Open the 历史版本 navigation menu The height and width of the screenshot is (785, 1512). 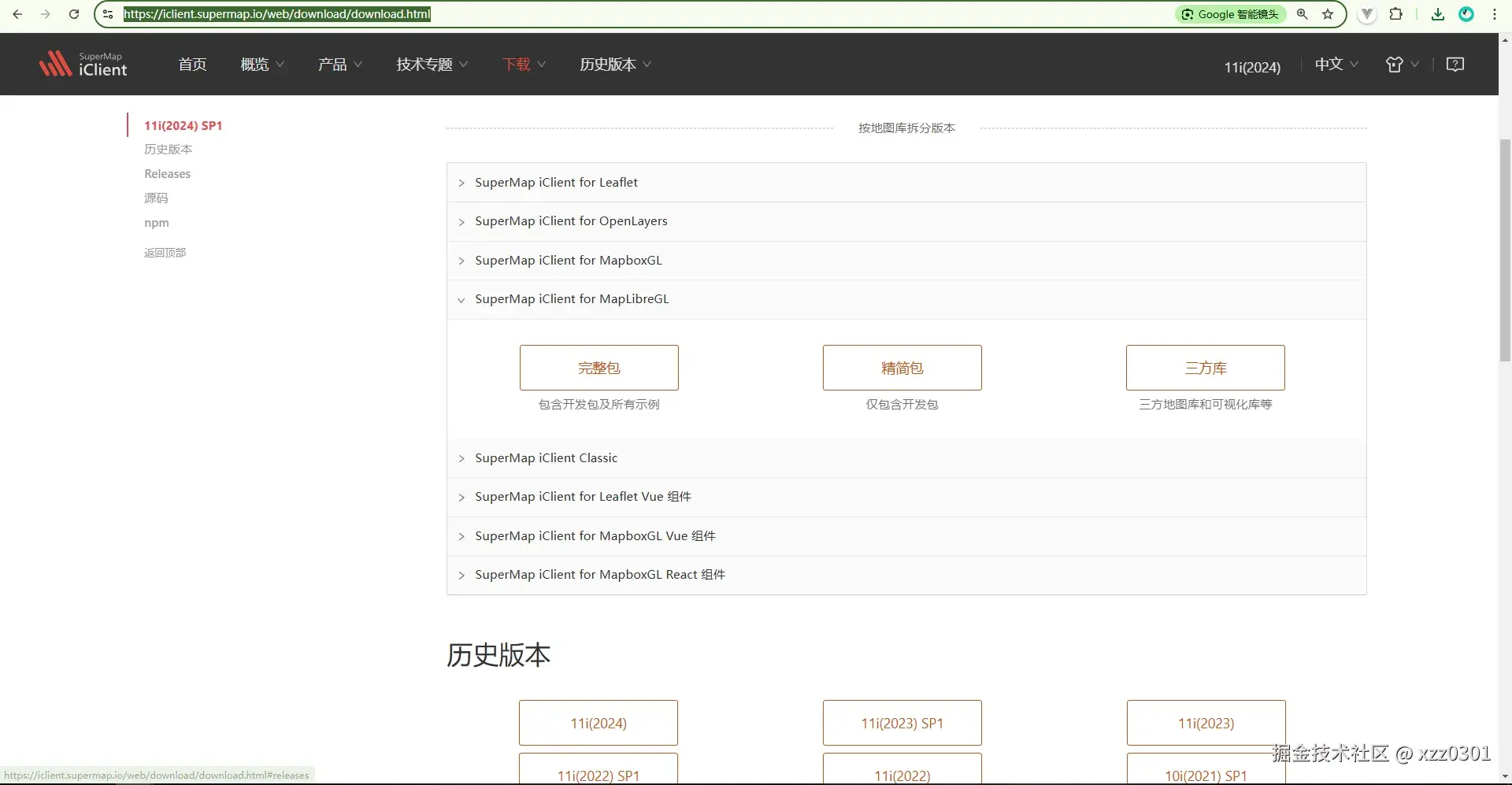tap(616, 65)
